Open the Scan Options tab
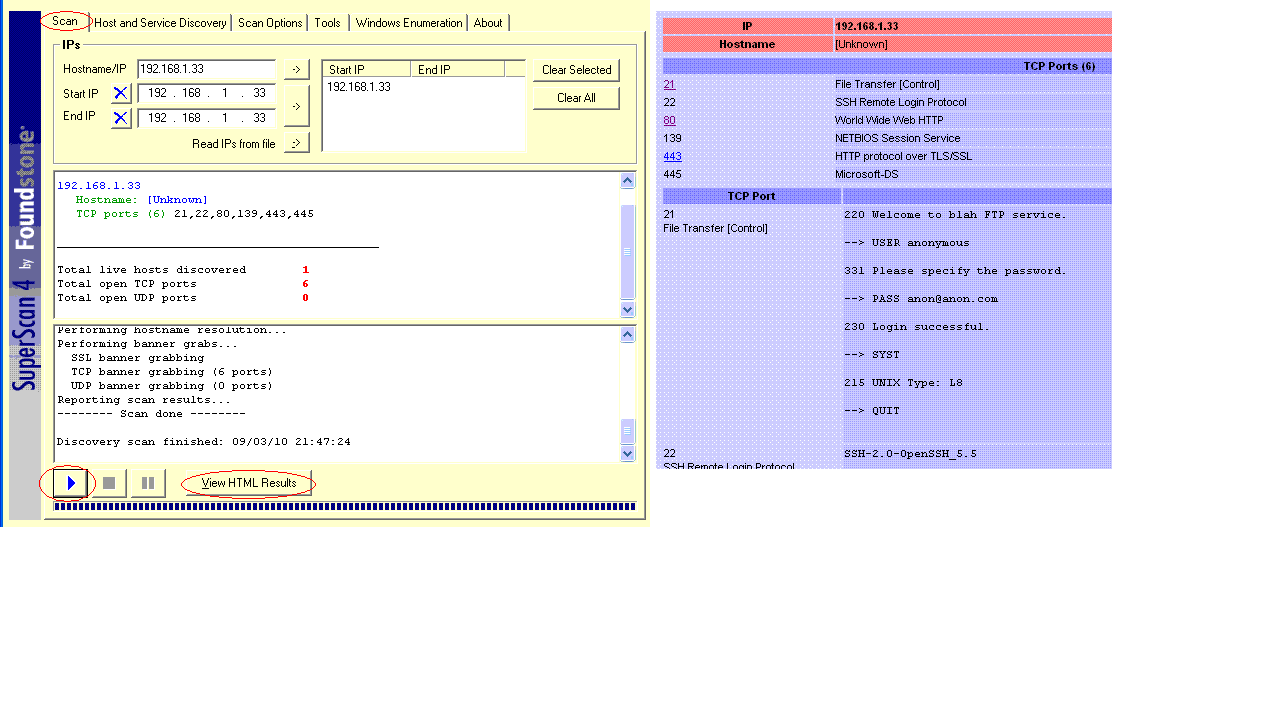This screenshot has height=720, width=1280. tap(270, 23)
